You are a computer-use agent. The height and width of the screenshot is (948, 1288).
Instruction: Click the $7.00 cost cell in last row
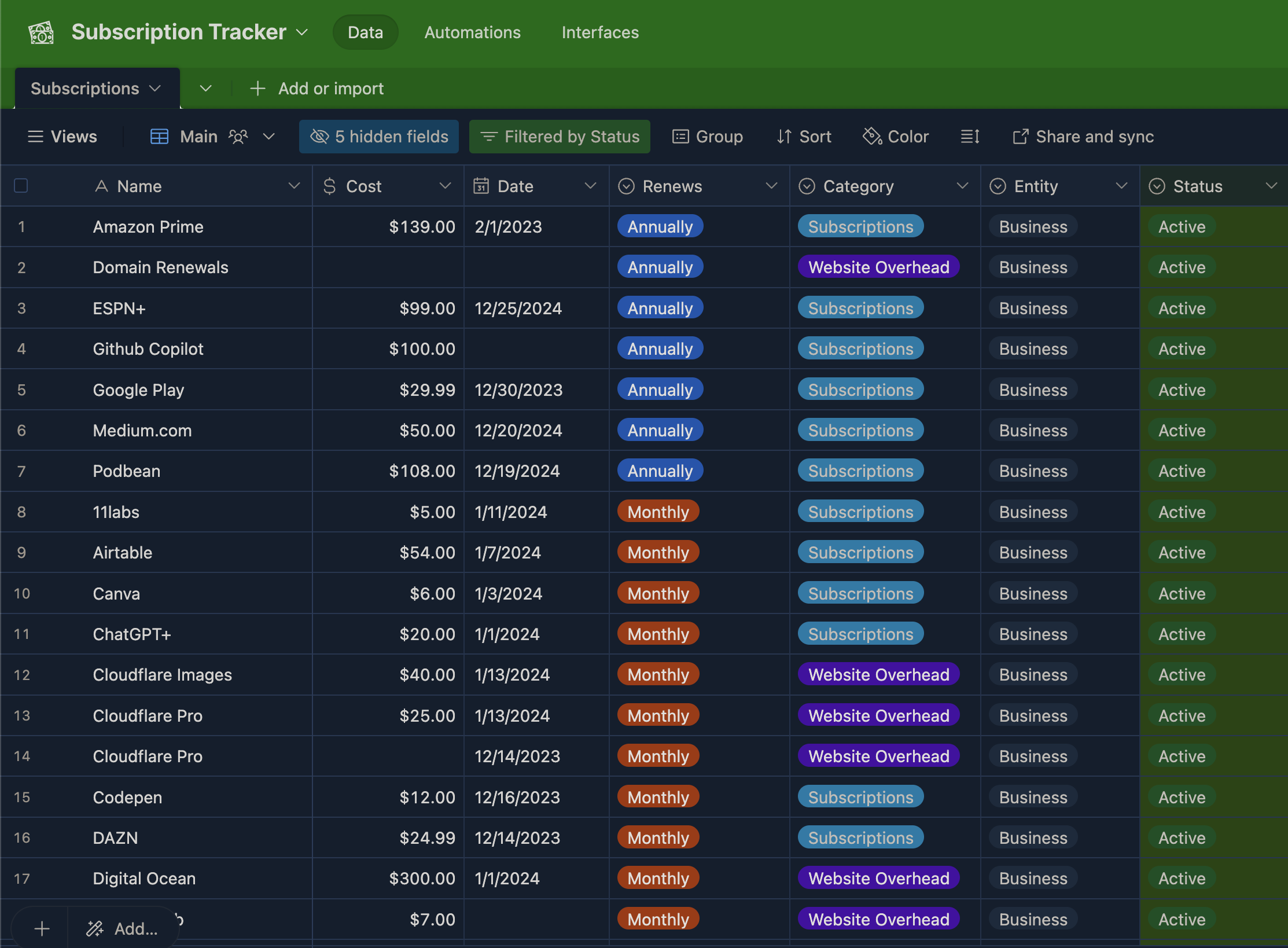point(388,920)
